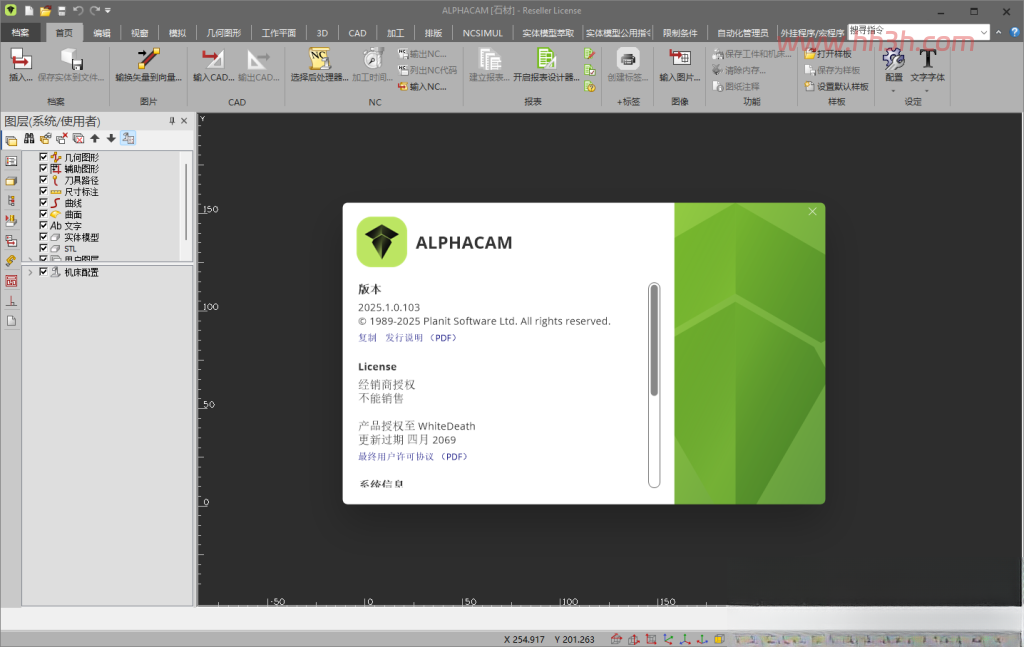Toggle the 曲线 layer checkbox

[43, 202]
